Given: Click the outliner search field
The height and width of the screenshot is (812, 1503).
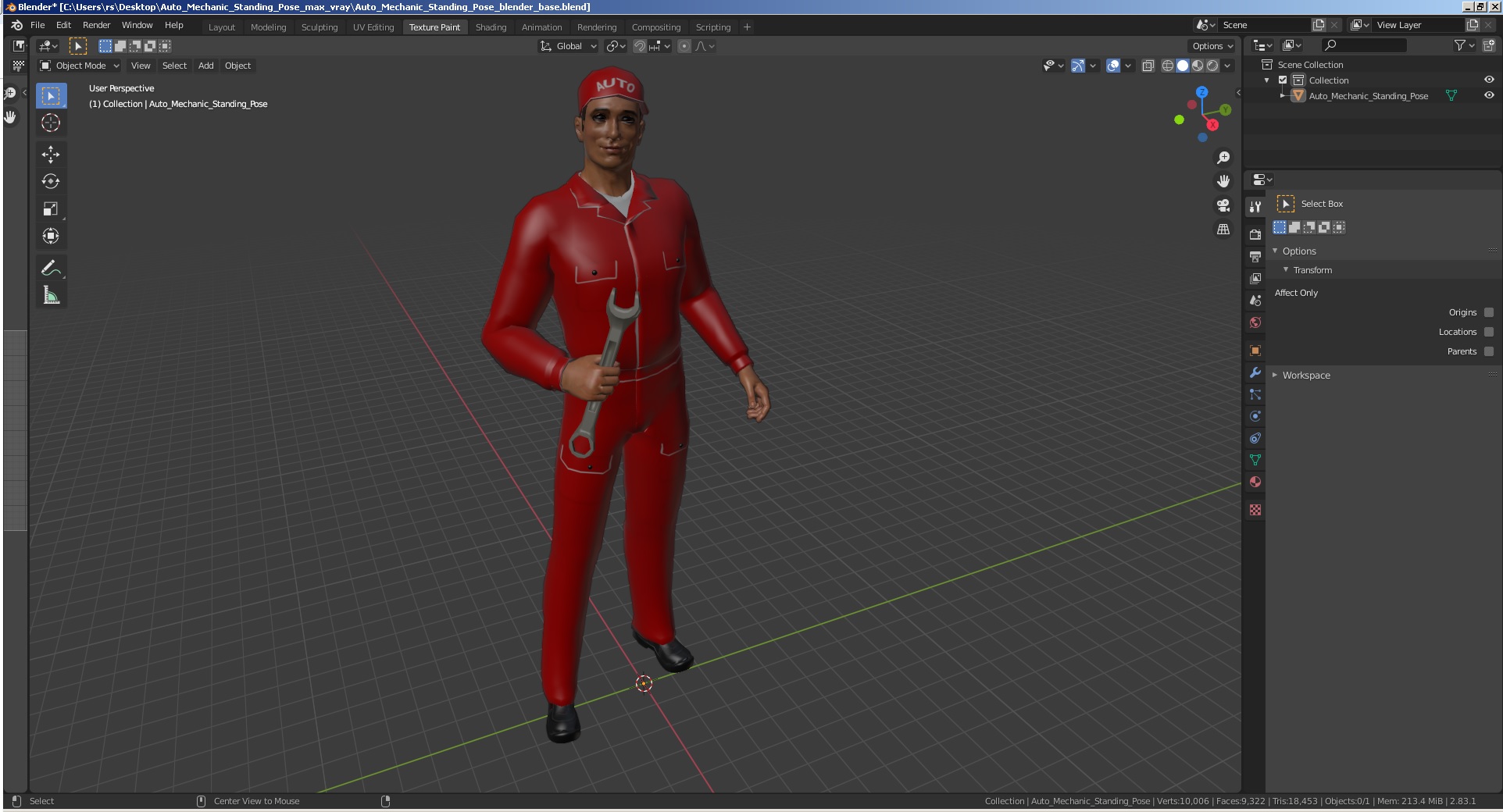Looking at the screenshot, I should pos(1363,45).
